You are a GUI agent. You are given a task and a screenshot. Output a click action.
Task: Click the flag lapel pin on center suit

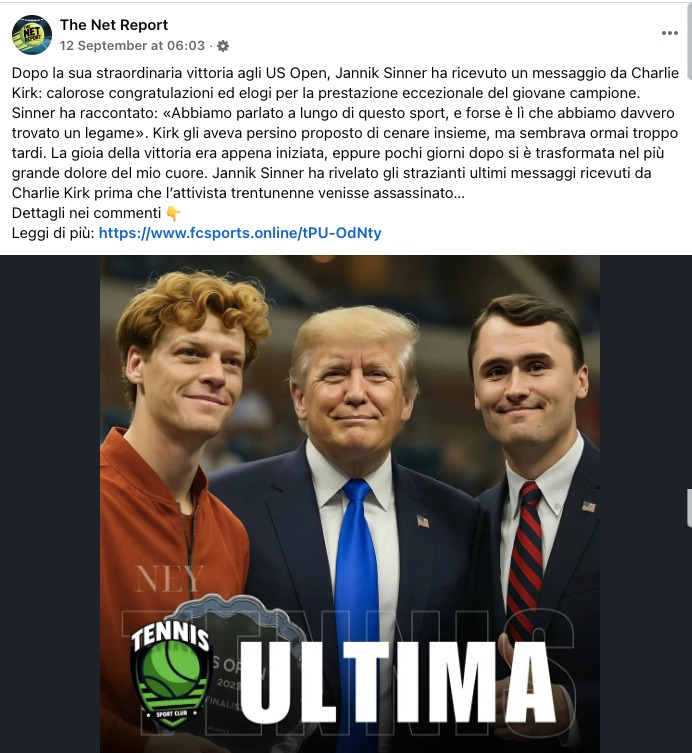(x=423, y=521)
